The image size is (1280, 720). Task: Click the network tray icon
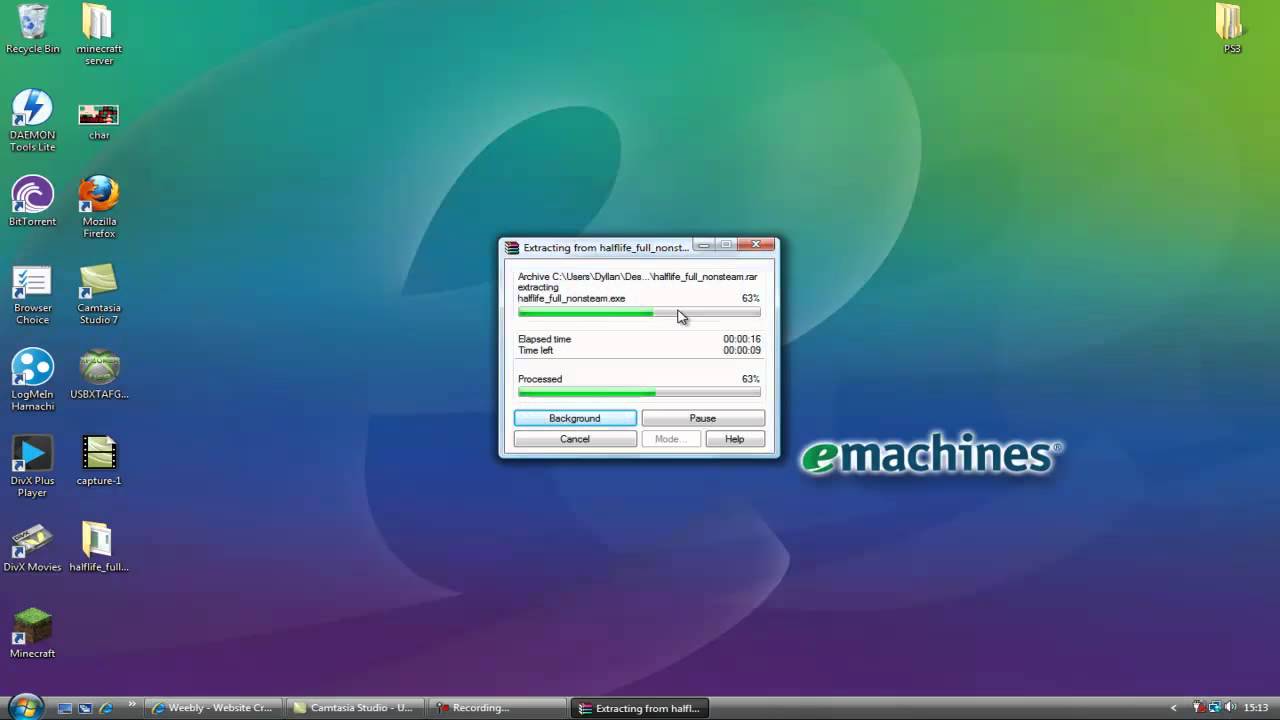1215,708
